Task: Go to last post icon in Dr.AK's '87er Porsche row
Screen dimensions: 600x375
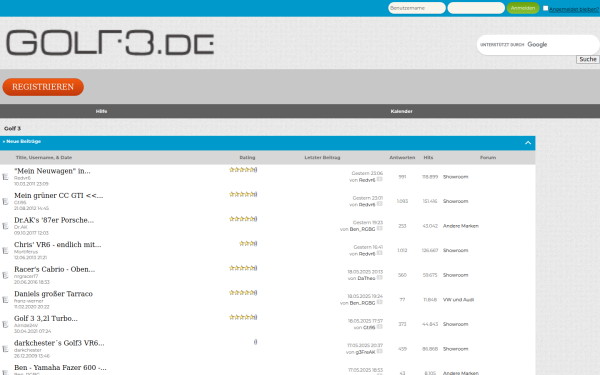Action: 380,228
